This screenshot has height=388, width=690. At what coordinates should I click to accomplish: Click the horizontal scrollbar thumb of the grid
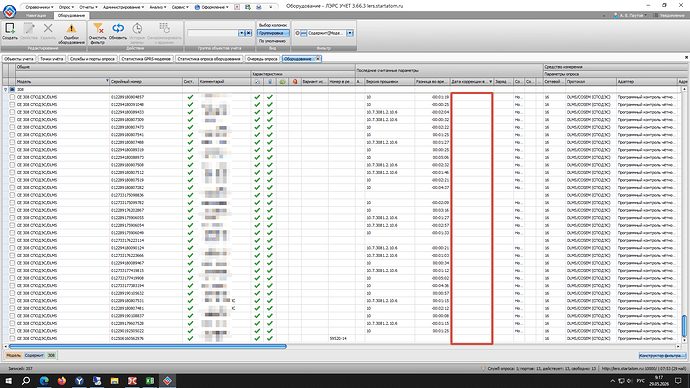[148, 347]
